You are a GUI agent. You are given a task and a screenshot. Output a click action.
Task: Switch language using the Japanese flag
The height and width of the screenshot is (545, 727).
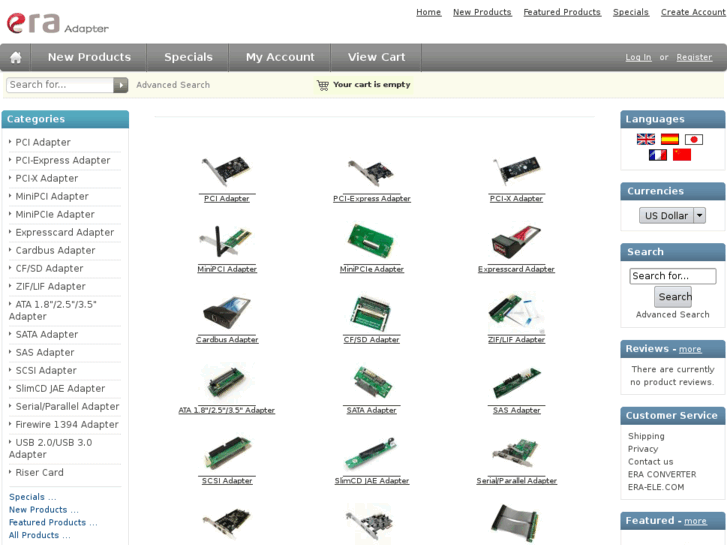tap(694, 139)
